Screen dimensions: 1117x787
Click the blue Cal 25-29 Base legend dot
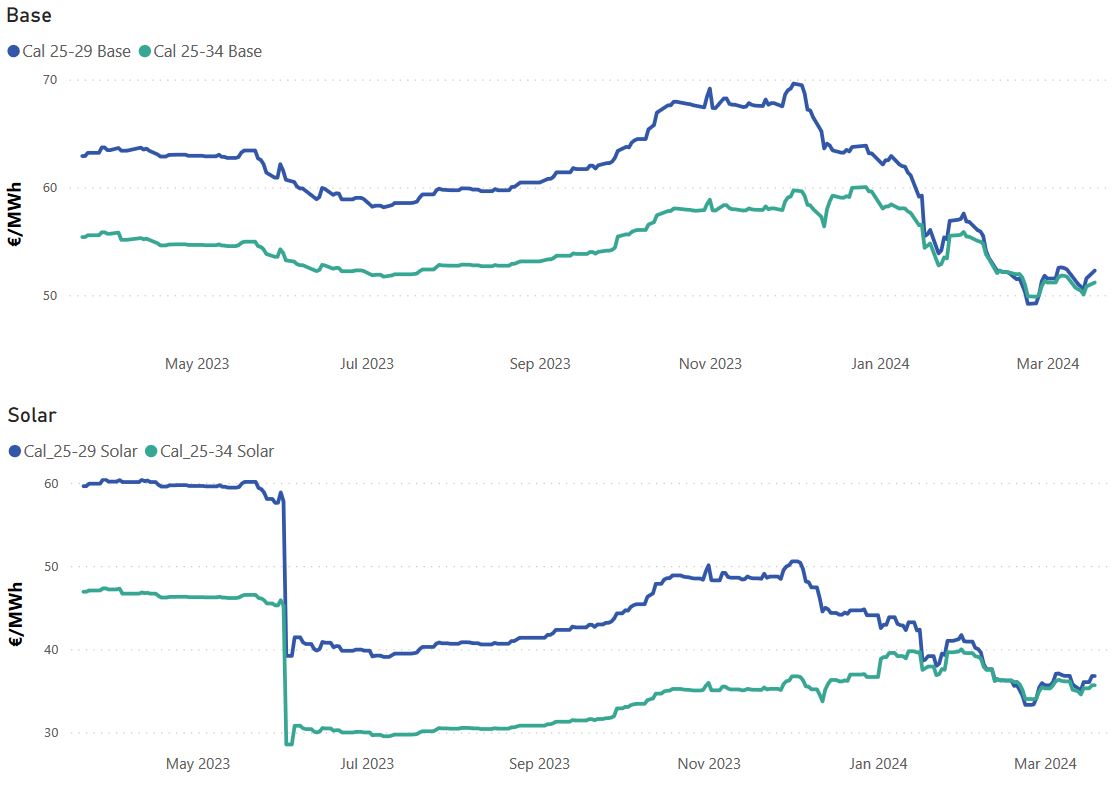pyautogui.click(x=14, y=51)
